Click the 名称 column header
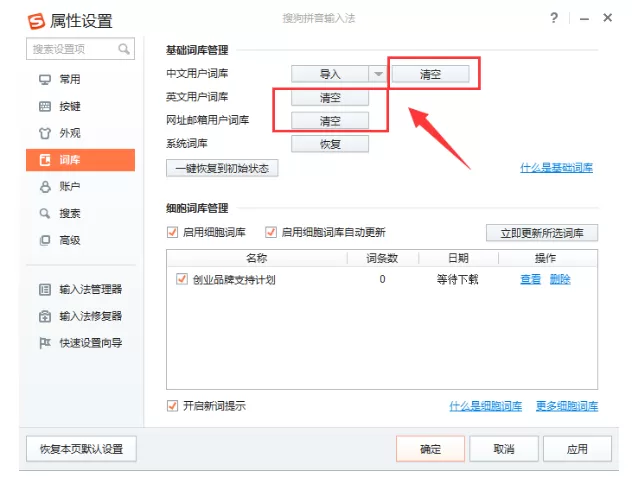Viewport: 632px width, 477px height. 257,258
